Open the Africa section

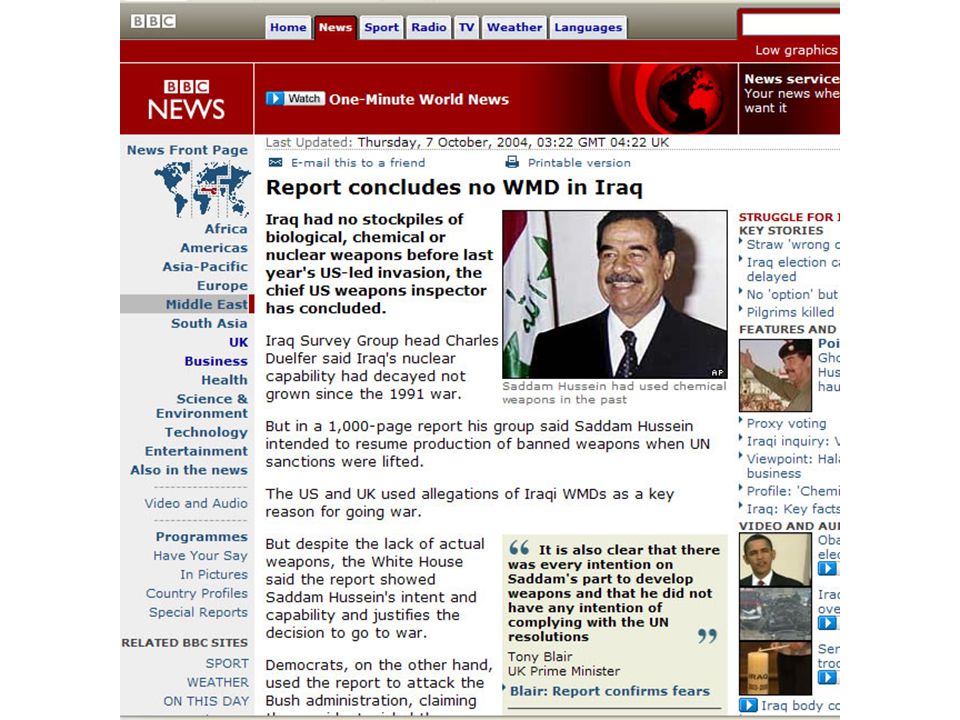coord(226,229)
